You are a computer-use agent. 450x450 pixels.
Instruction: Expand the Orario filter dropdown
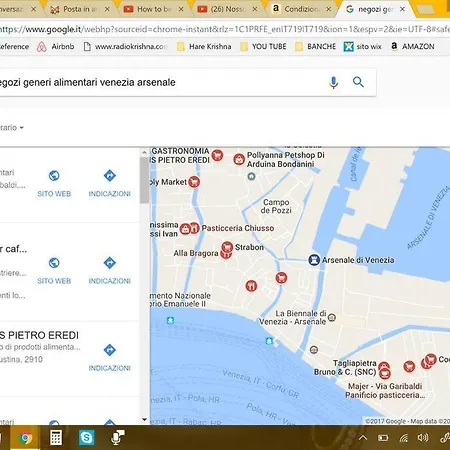click(x=12, y=127)
